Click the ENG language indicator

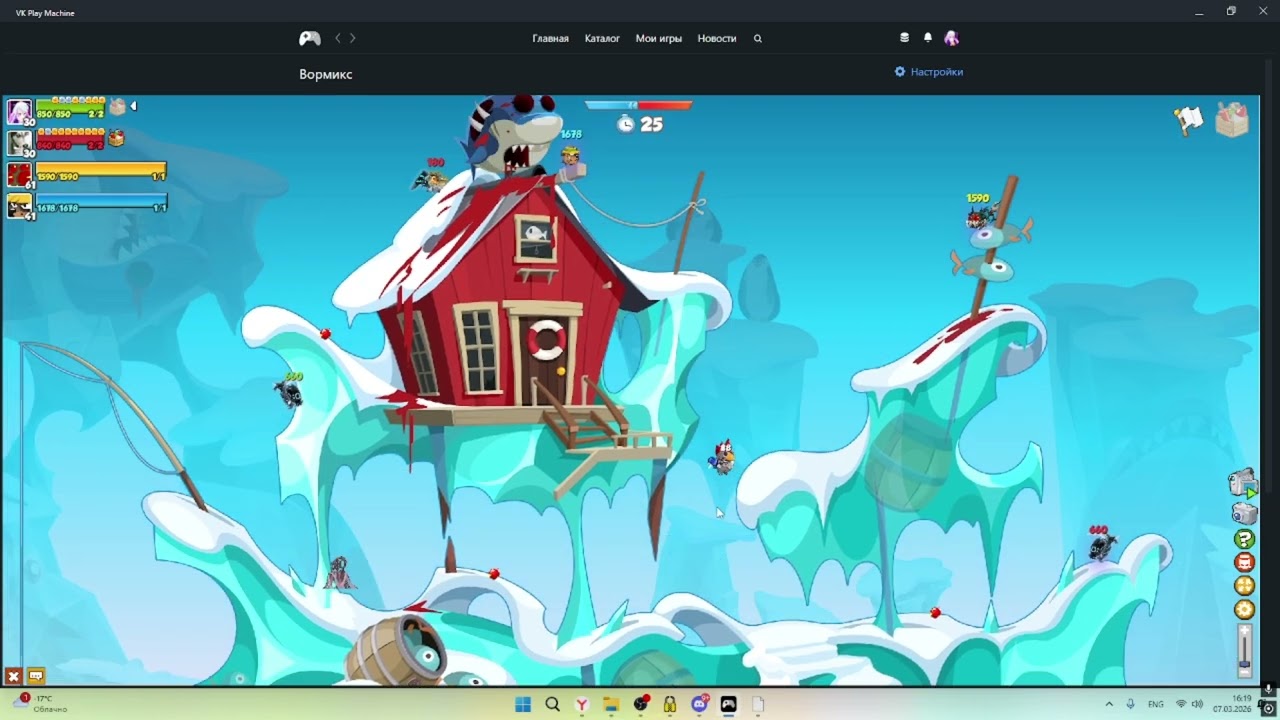[x=1155, y=704]
